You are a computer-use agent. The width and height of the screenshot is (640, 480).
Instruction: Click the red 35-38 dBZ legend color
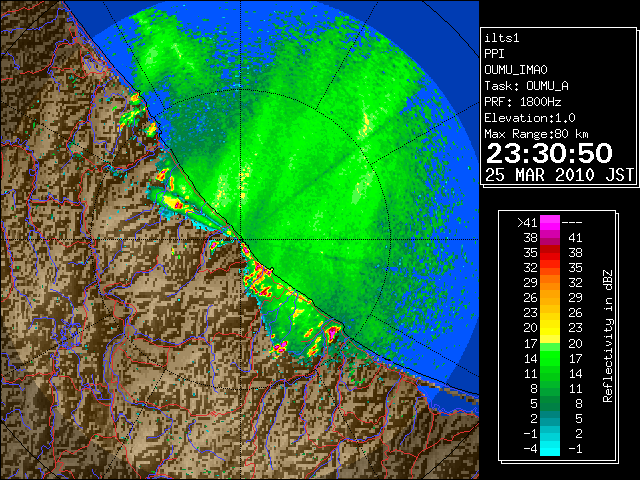coord(550,253)
